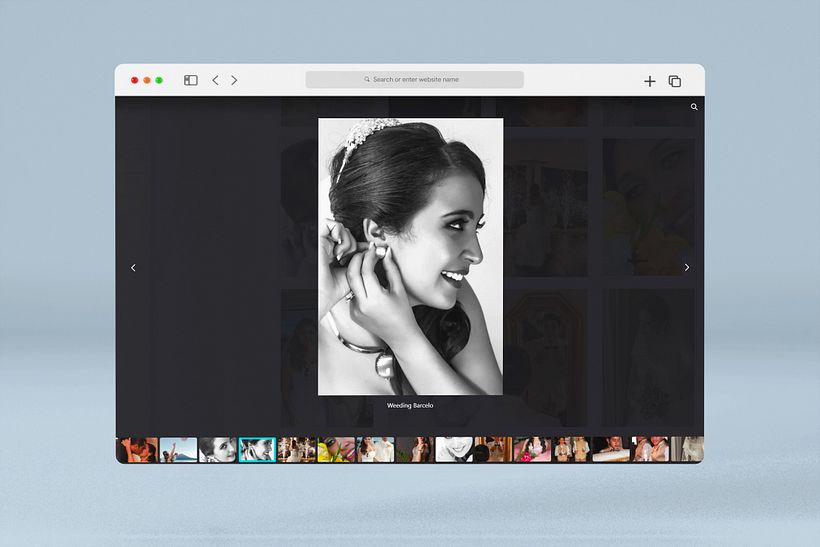Image resolution: width=820 pixels, height=547 pixels.
Task: Show the tab overview icon
Action: [675, 81]
